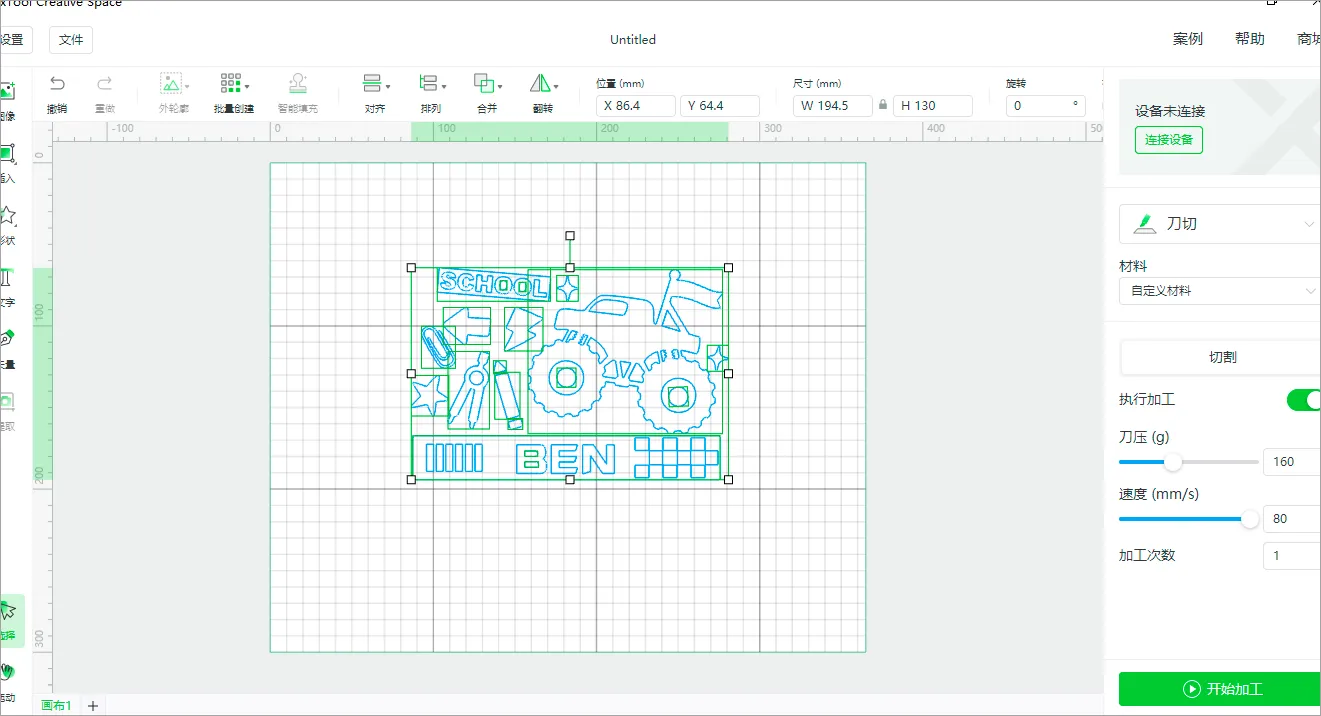Open the Align dropdown arrow

pos(388,87)
